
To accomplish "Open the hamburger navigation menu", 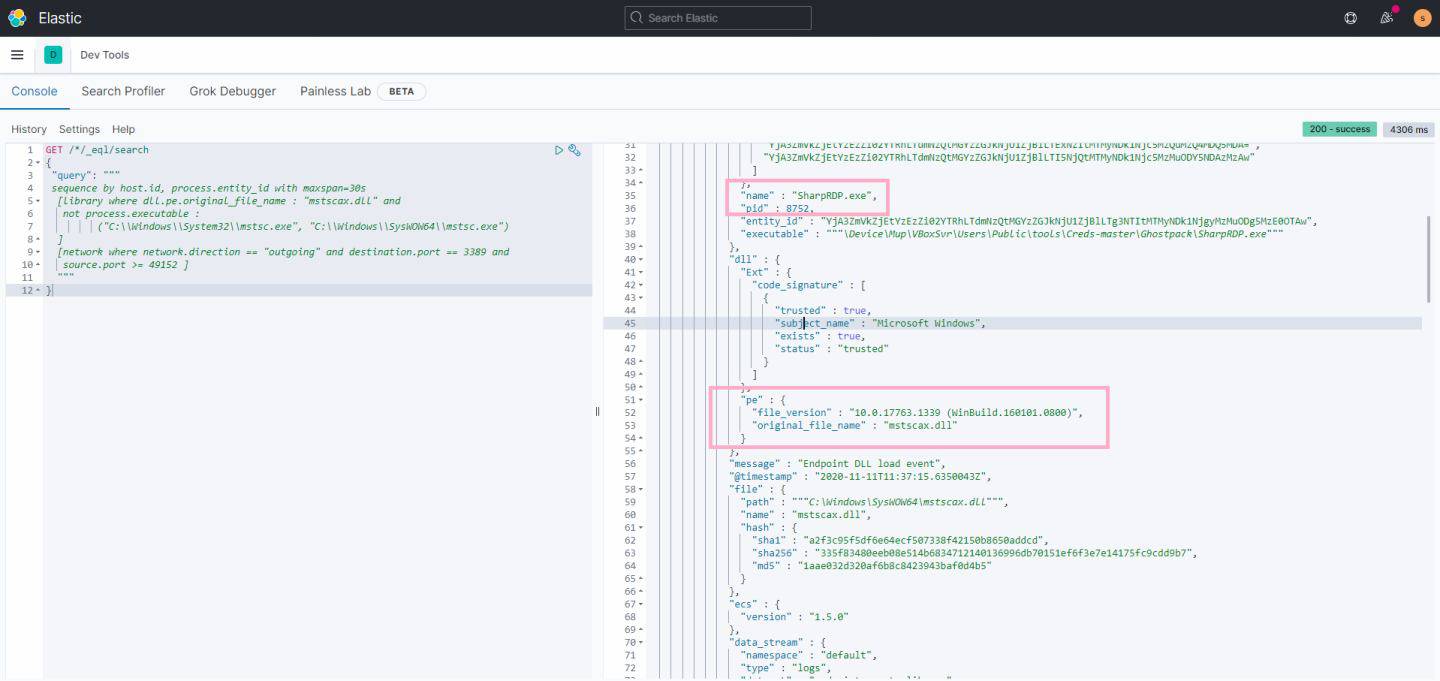I will pyautogui.click(x=17, y=55).
